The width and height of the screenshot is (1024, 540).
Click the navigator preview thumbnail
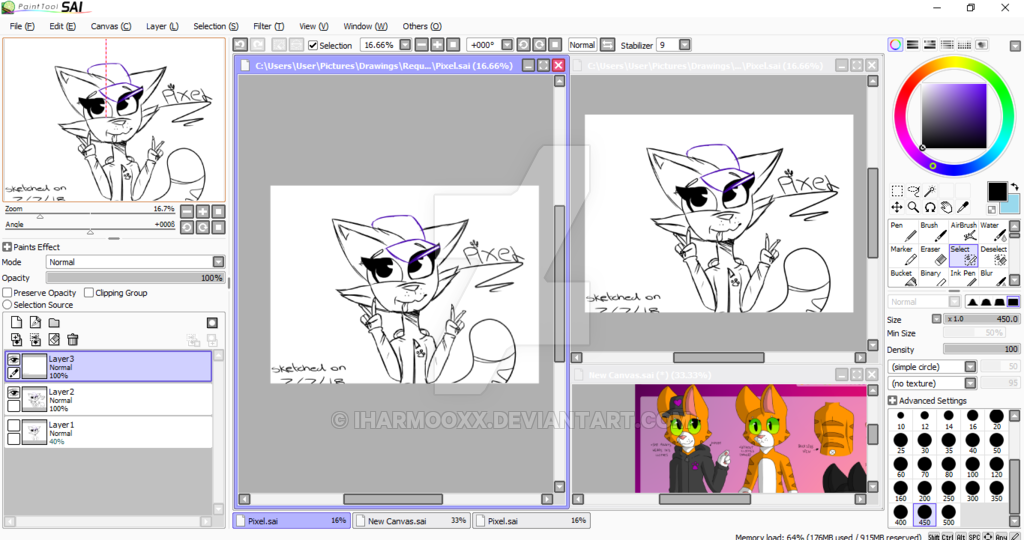coord(114,119)
